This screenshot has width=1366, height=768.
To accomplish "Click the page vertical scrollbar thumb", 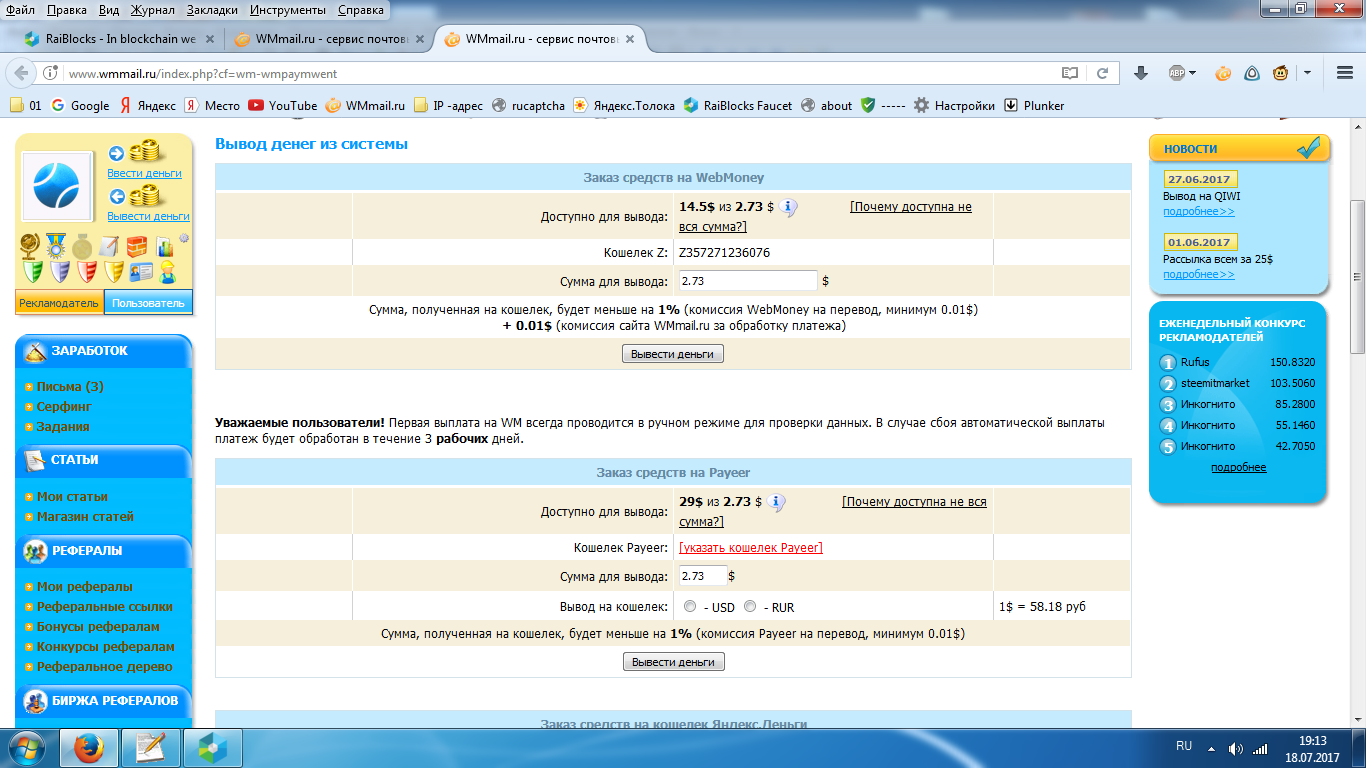I will (1357, 277).
